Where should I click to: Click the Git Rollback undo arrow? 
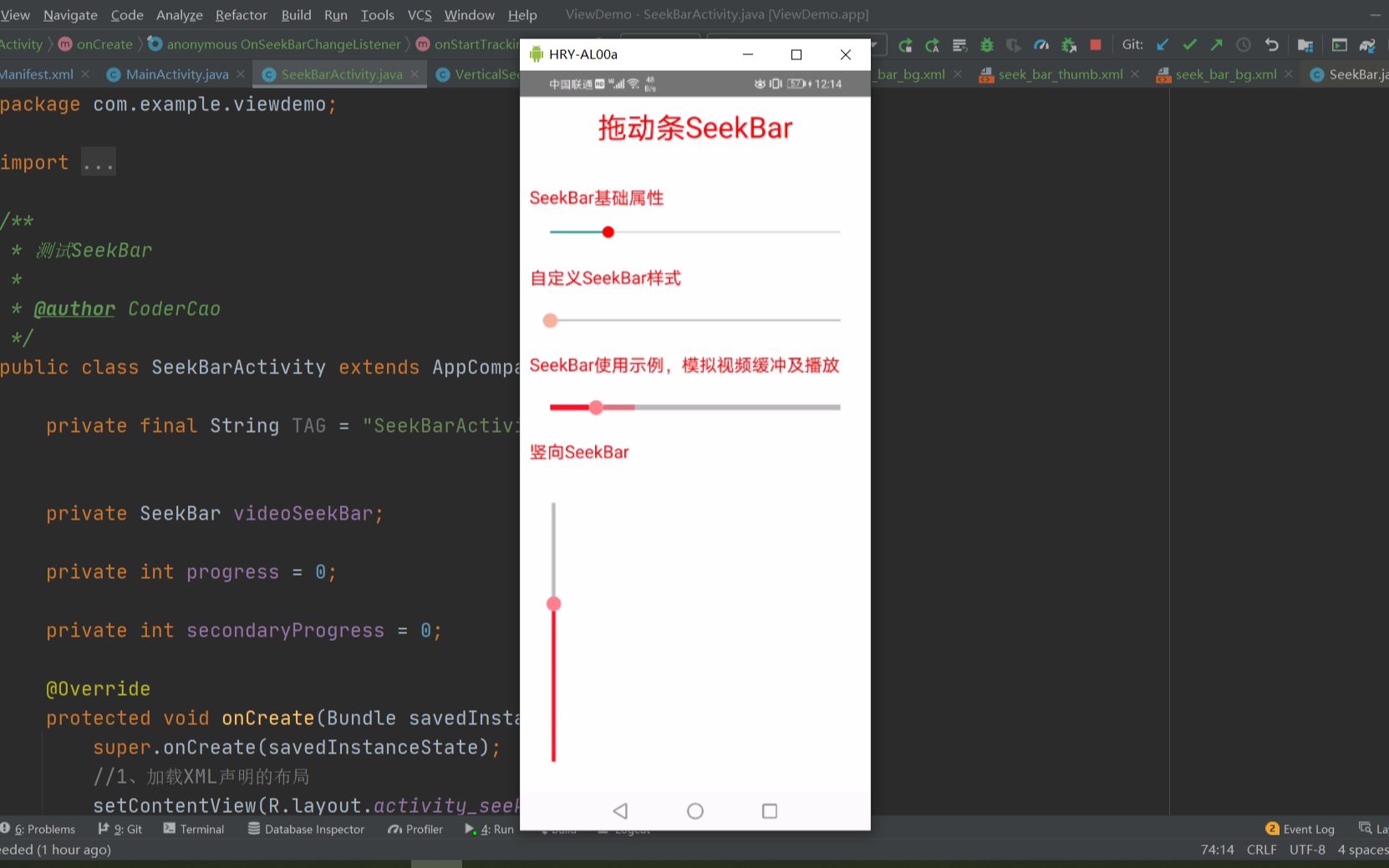coord(1272,45)
